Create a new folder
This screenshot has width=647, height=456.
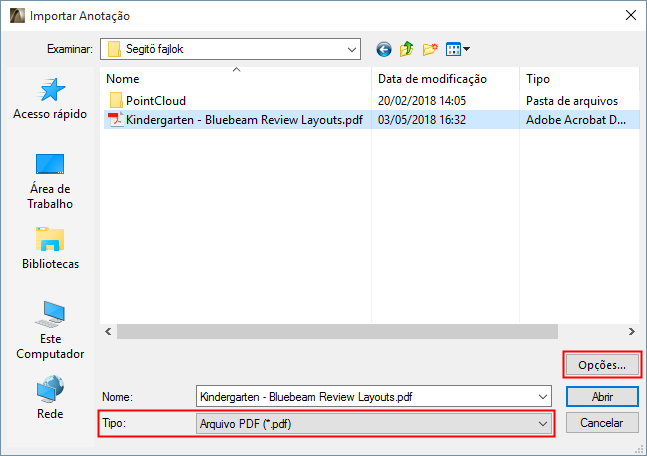pyautogui.click(x=430, y=50)
